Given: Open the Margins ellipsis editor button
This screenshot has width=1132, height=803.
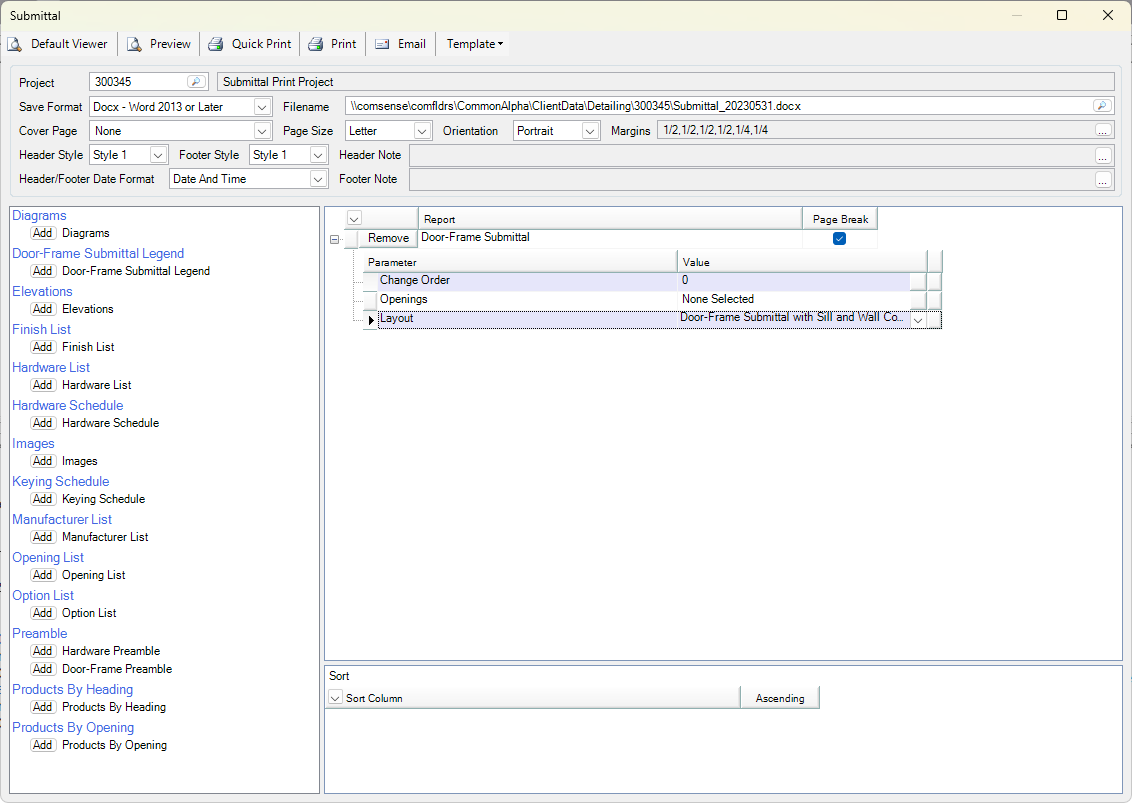Looking at the screenshot, I should click(1103, 131).
